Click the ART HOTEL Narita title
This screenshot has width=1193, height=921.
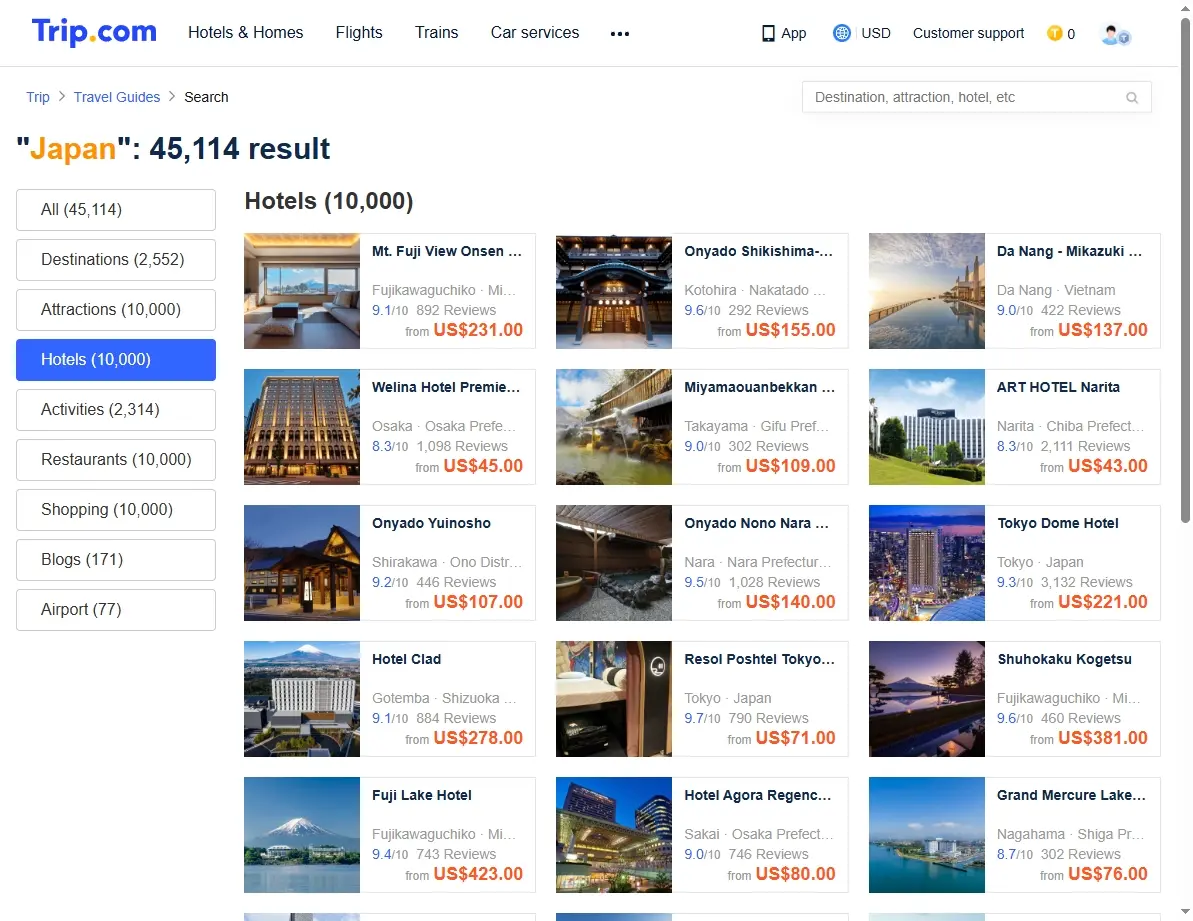pos(1058,387)
